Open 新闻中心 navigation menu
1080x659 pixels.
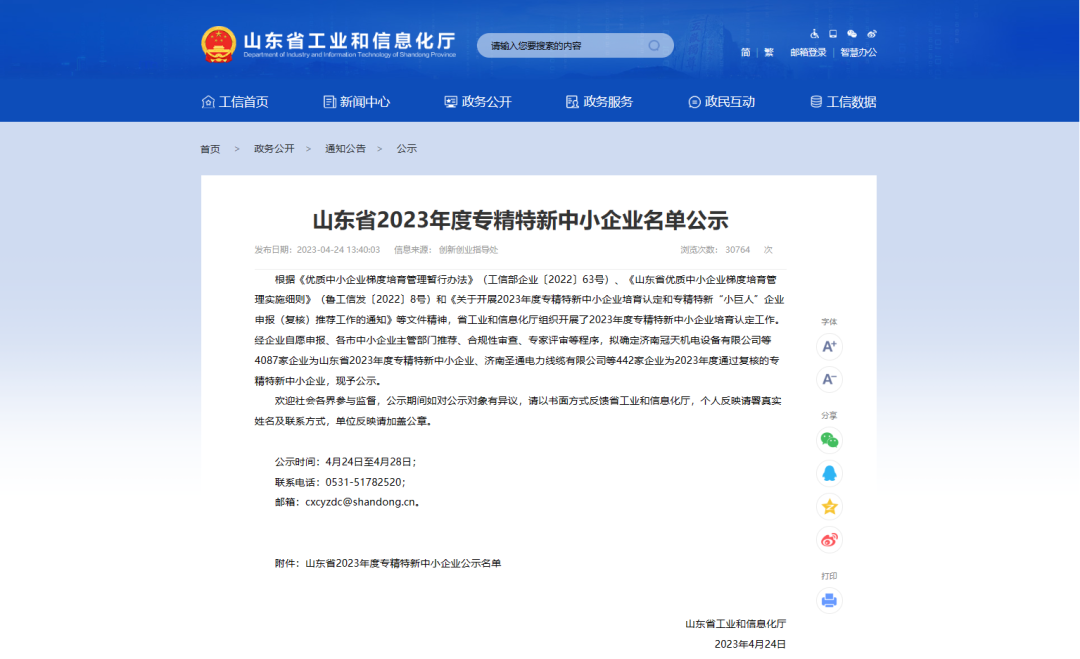[x=357, y=102]
